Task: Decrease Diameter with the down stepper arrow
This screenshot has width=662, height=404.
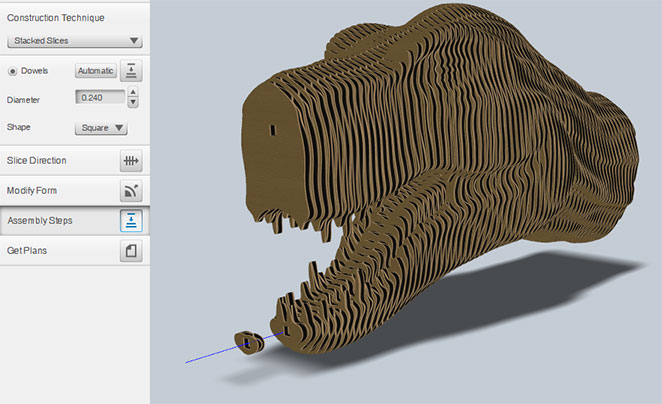Action: (133, 102)
